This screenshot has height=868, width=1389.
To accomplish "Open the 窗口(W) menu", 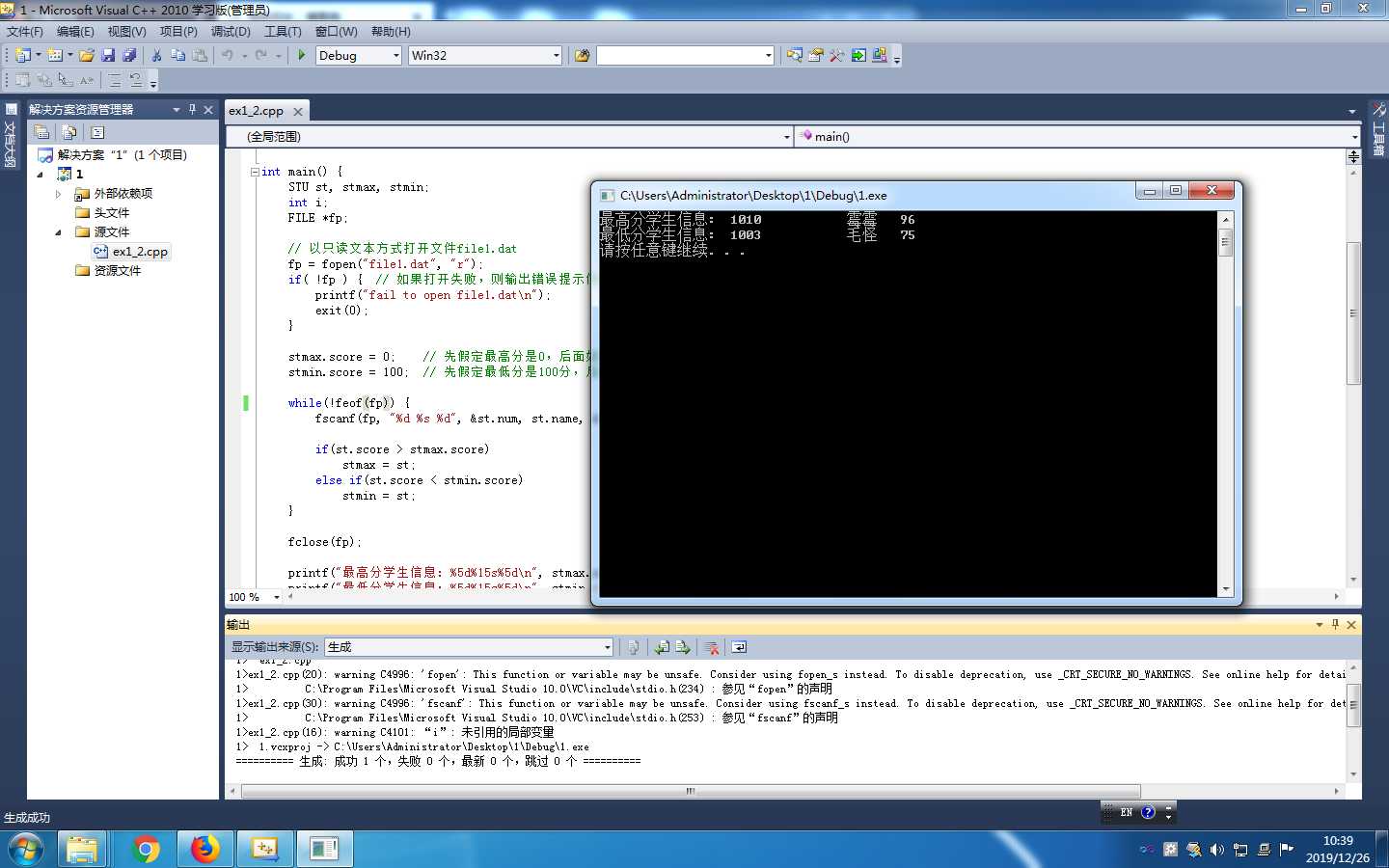I will [x=336, y=32].
